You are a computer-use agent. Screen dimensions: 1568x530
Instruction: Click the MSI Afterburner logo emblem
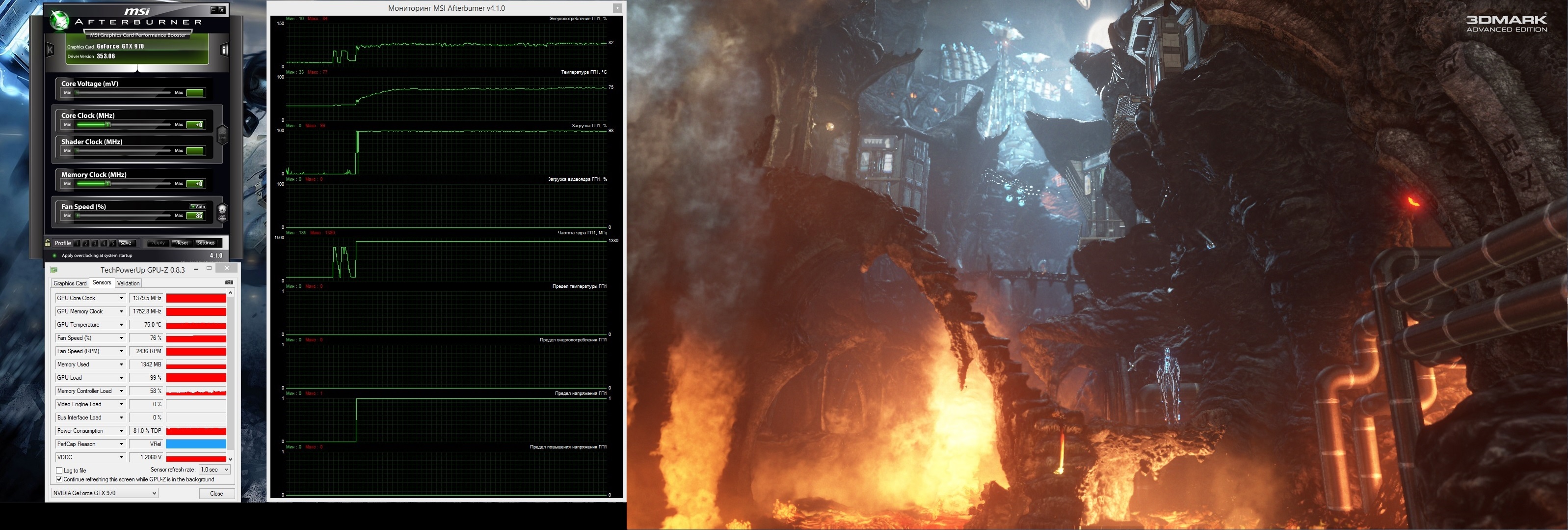pyautogui.click(x=60, y=21)
